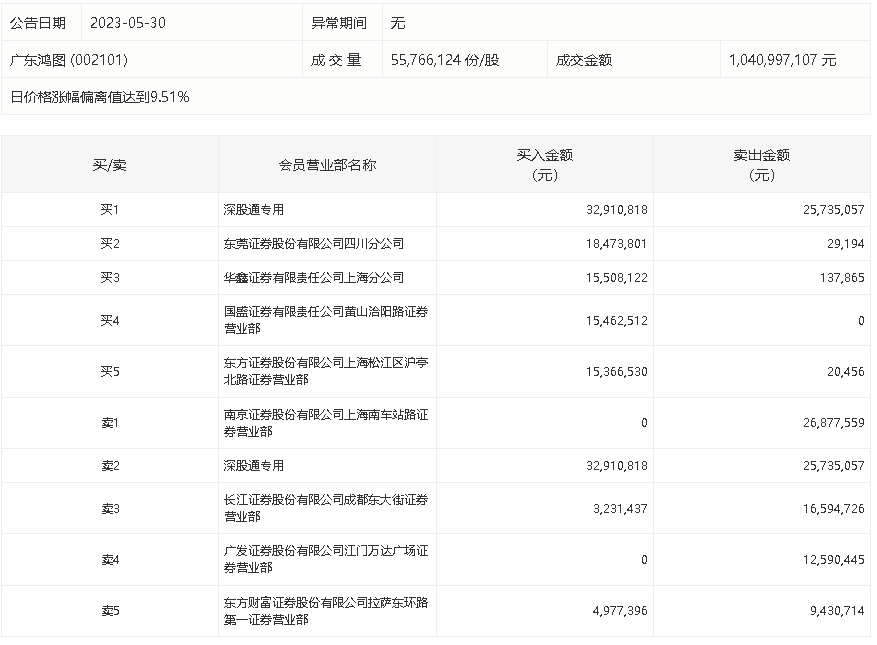Click the trade volume 55,766,124 份/股
The width and height of the screenshot is (877, 645).
click(445, 60)
